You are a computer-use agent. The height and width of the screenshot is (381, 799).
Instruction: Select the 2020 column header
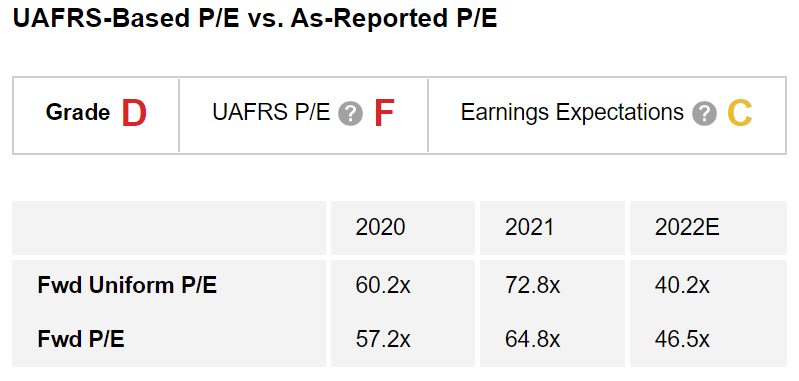[x=380, y=227]
